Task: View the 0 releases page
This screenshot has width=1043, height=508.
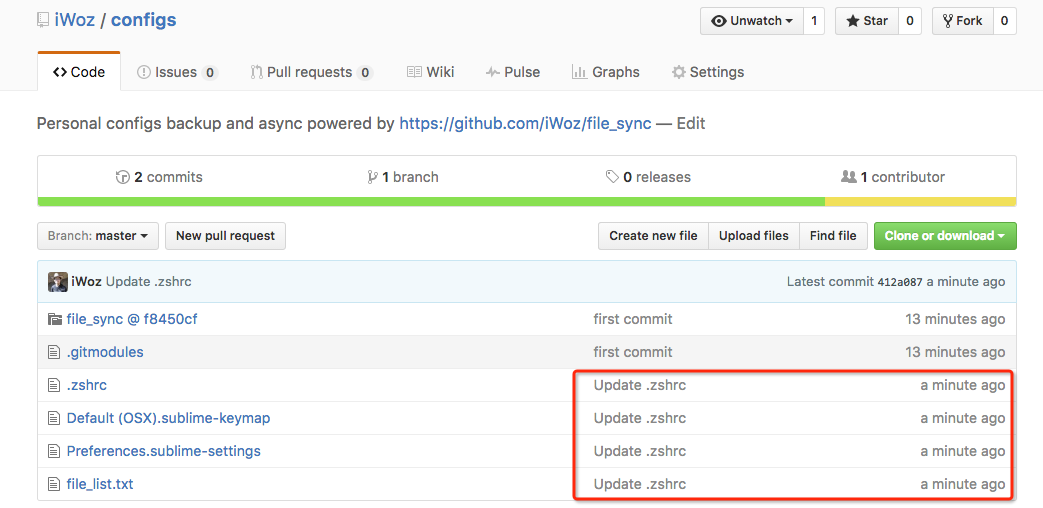Action: [x=649, y=177]
